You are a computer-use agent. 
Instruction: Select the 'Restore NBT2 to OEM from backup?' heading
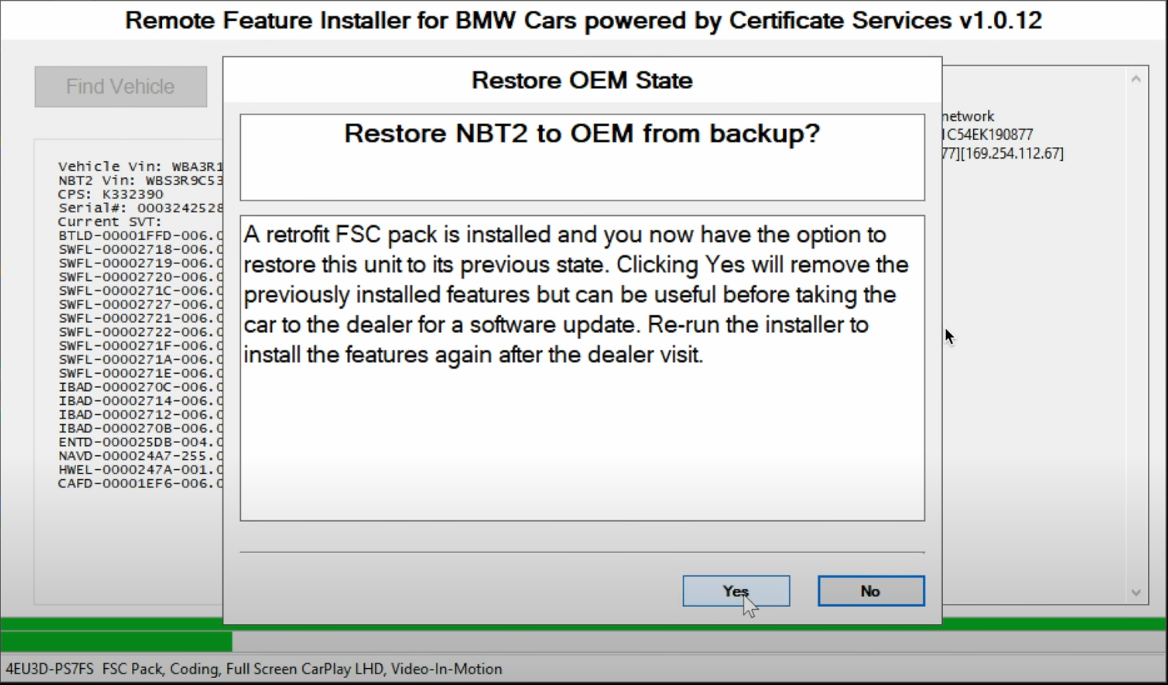point(582,134)
